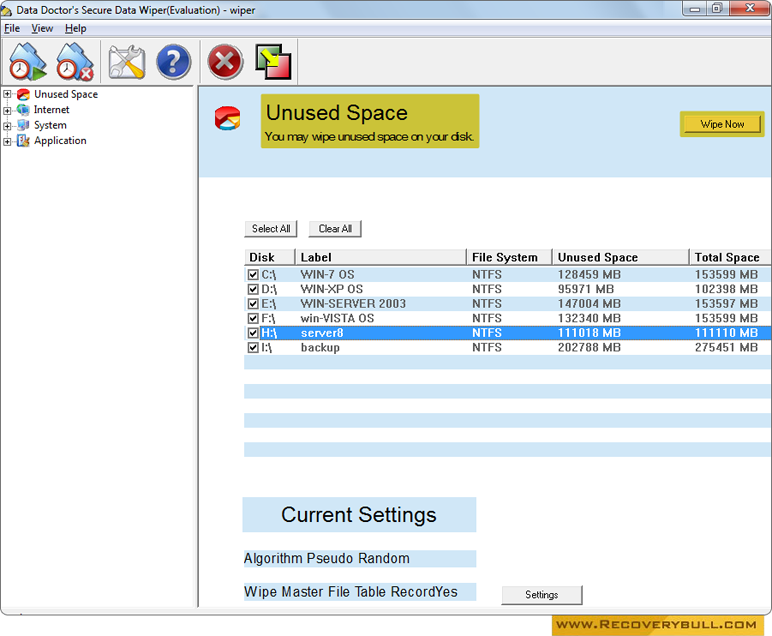
Task: Open the Settings button
Action: click(x=542, y=595)
